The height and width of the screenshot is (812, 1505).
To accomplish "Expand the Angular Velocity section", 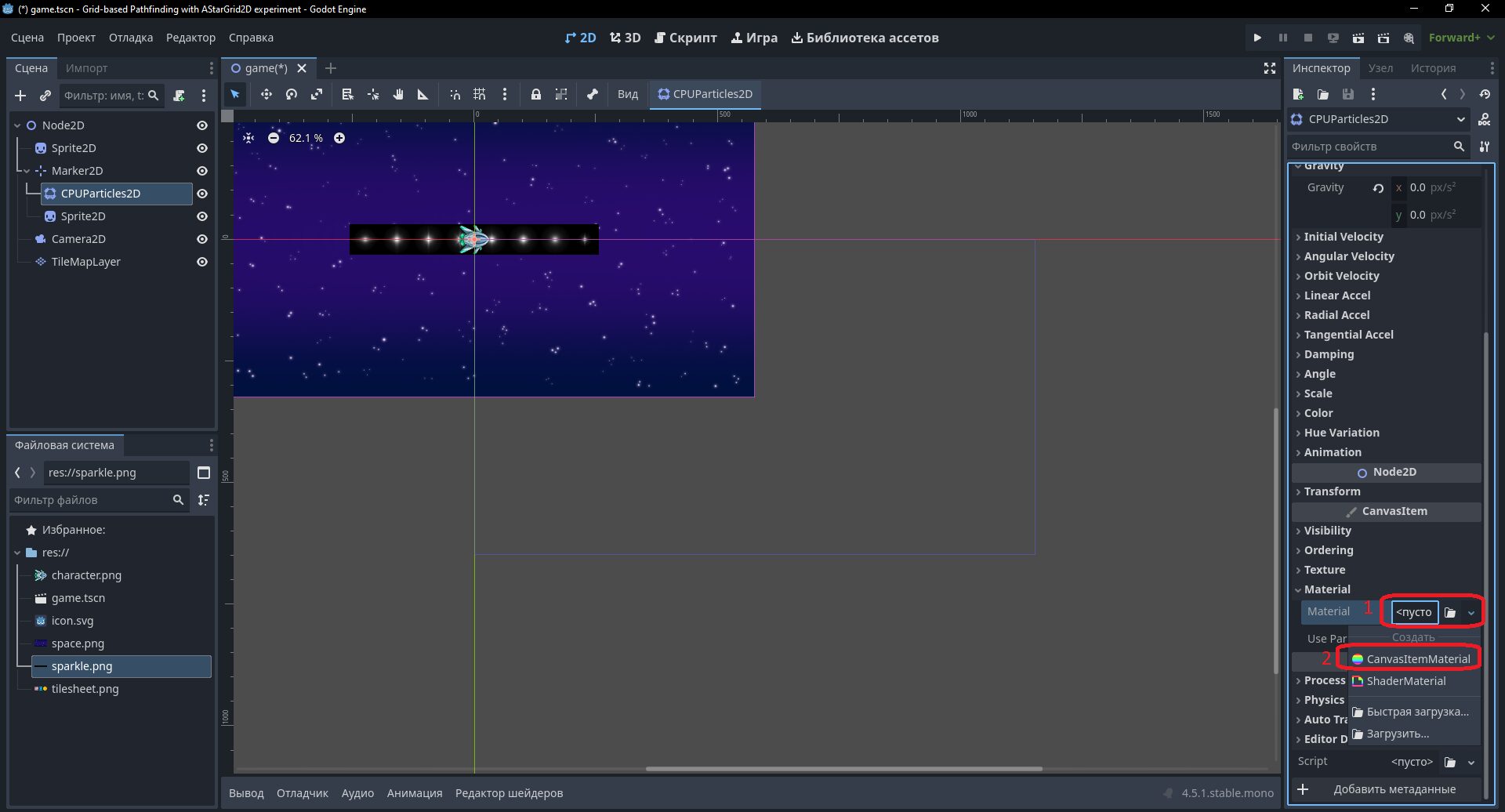I will [1386, 256].
